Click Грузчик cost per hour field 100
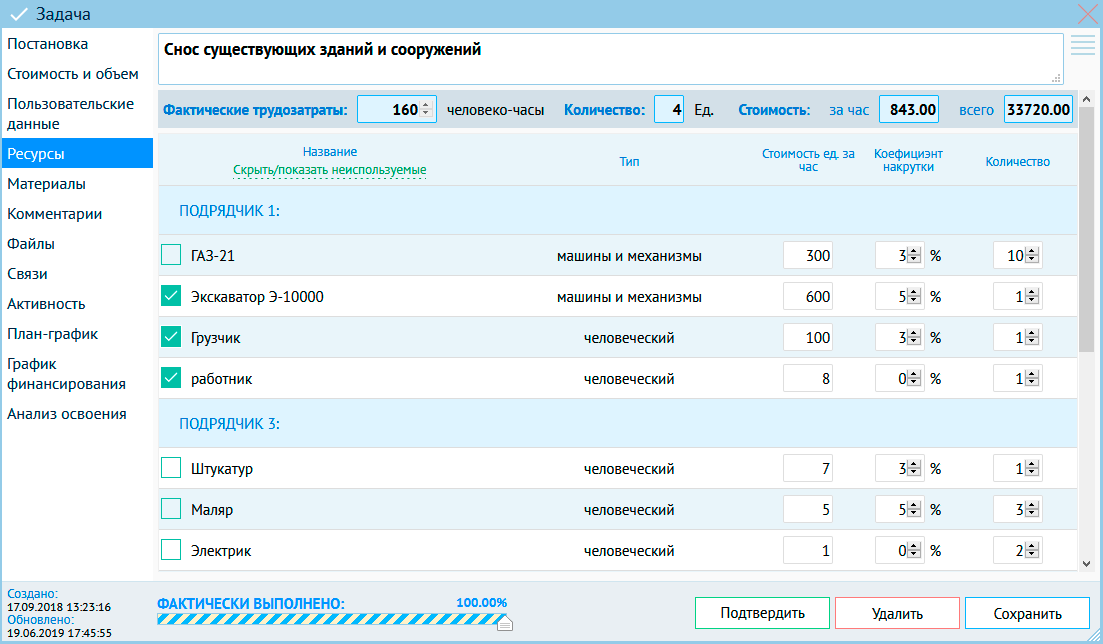Image resolution: width=1103 pixels, height=644 pixels. [808, 338]
